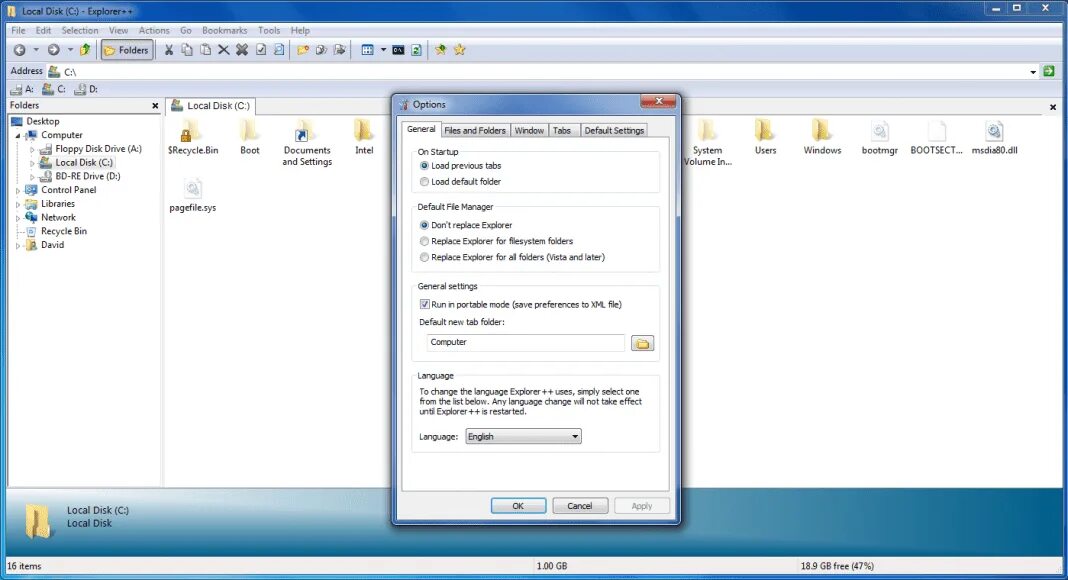The image size is (1068, 580).
Task: Open the Actions menu
Action: pyautogui.click(x=154, y=30)
